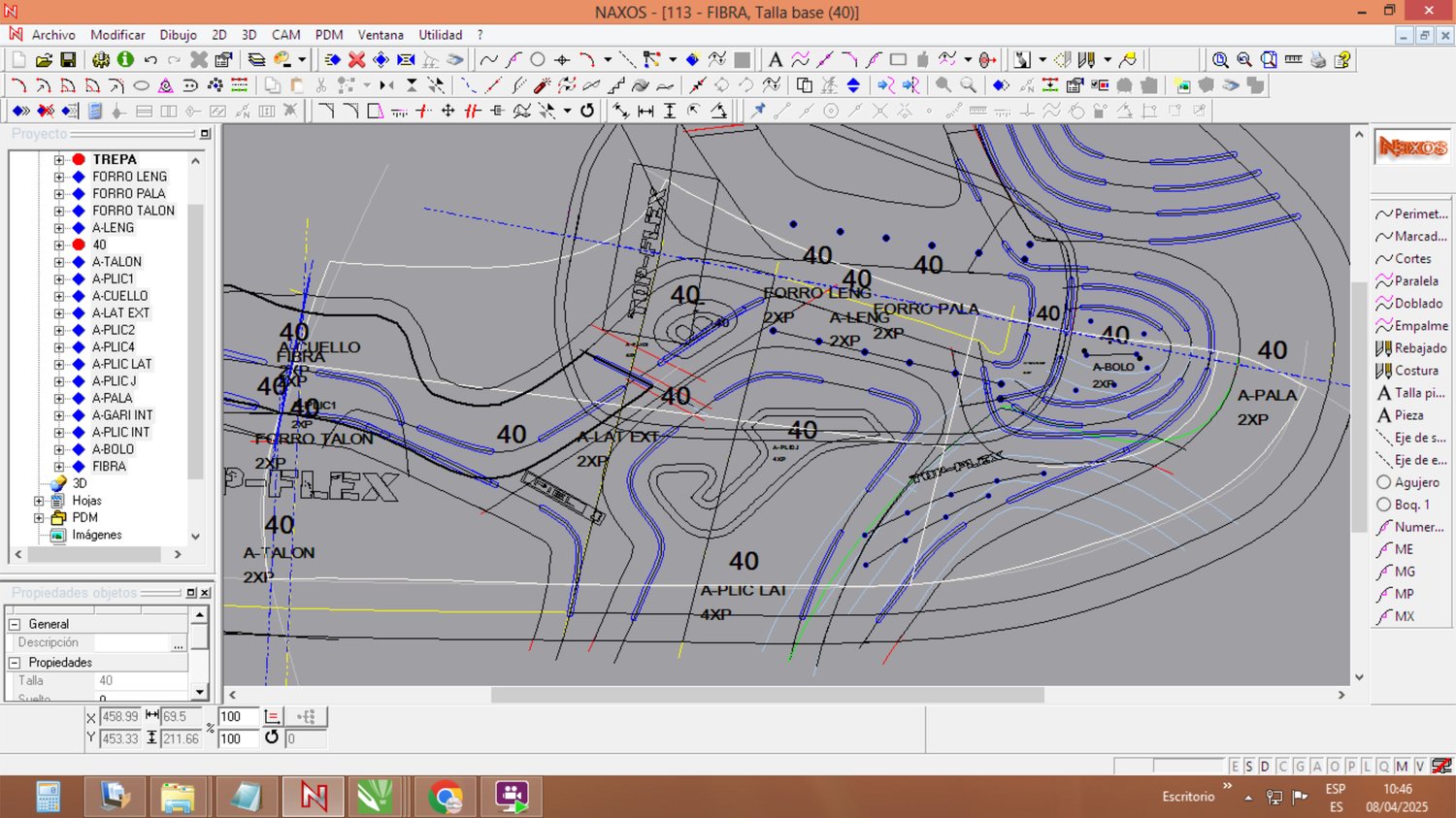Select the circle drawing tool
1456x818 pixels.
pyautogui.click(x=538, y=60)
